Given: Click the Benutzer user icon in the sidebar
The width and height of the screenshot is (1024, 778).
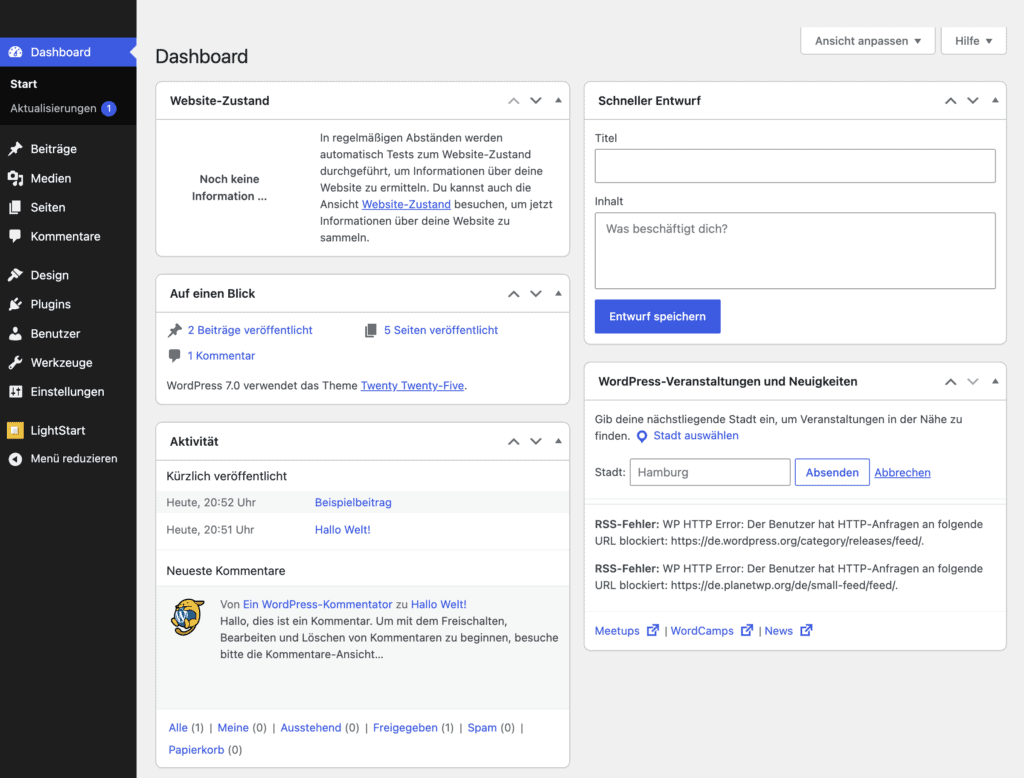Looking at the screenshot, I should [x=15, y=334].
